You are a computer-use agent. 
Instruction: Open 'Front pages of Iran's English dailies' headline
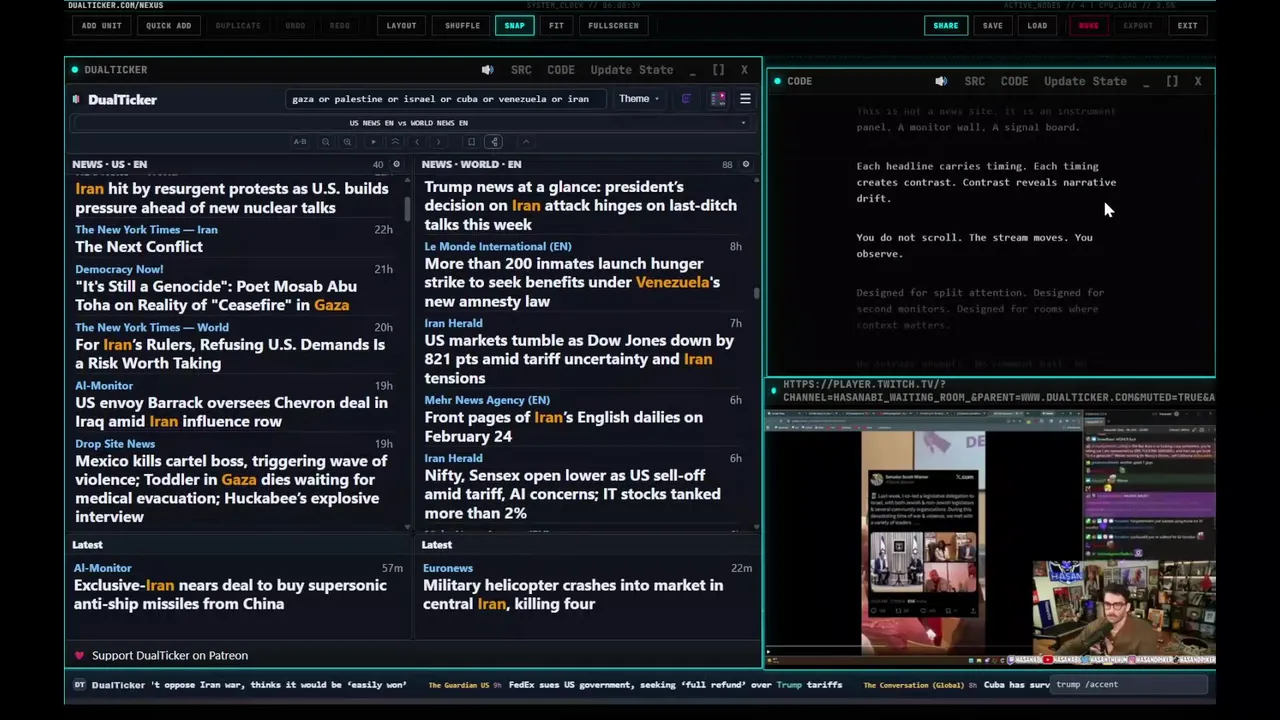(x=563, y=427)
